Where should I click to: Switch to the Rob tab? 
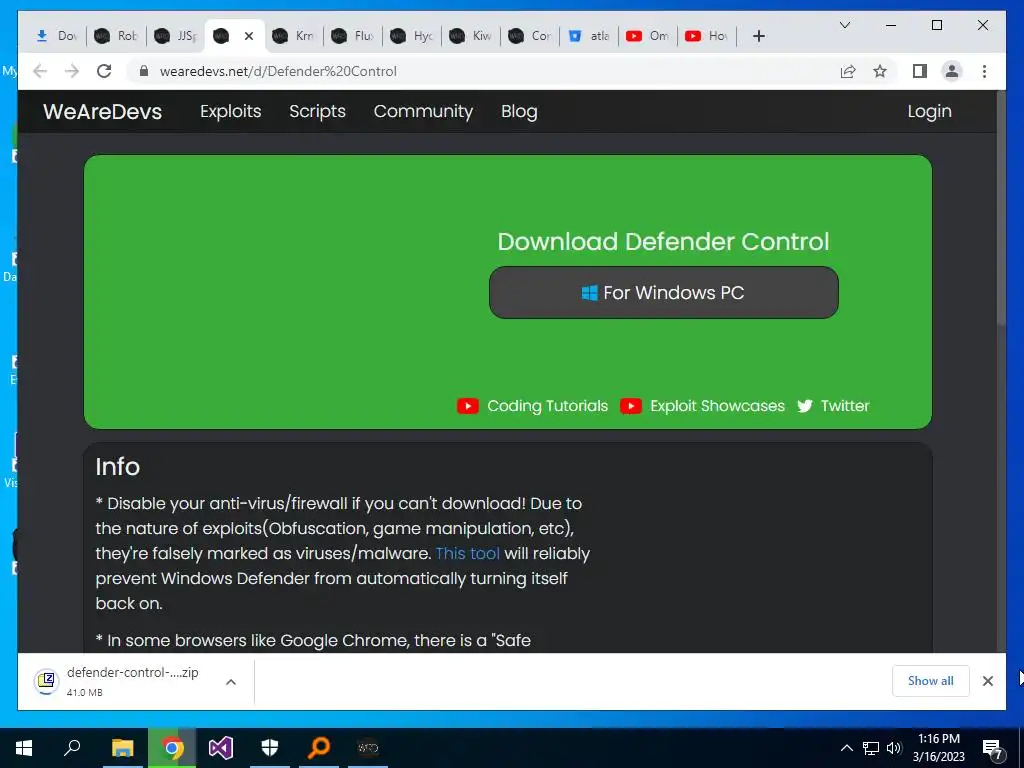click(117, 36)
